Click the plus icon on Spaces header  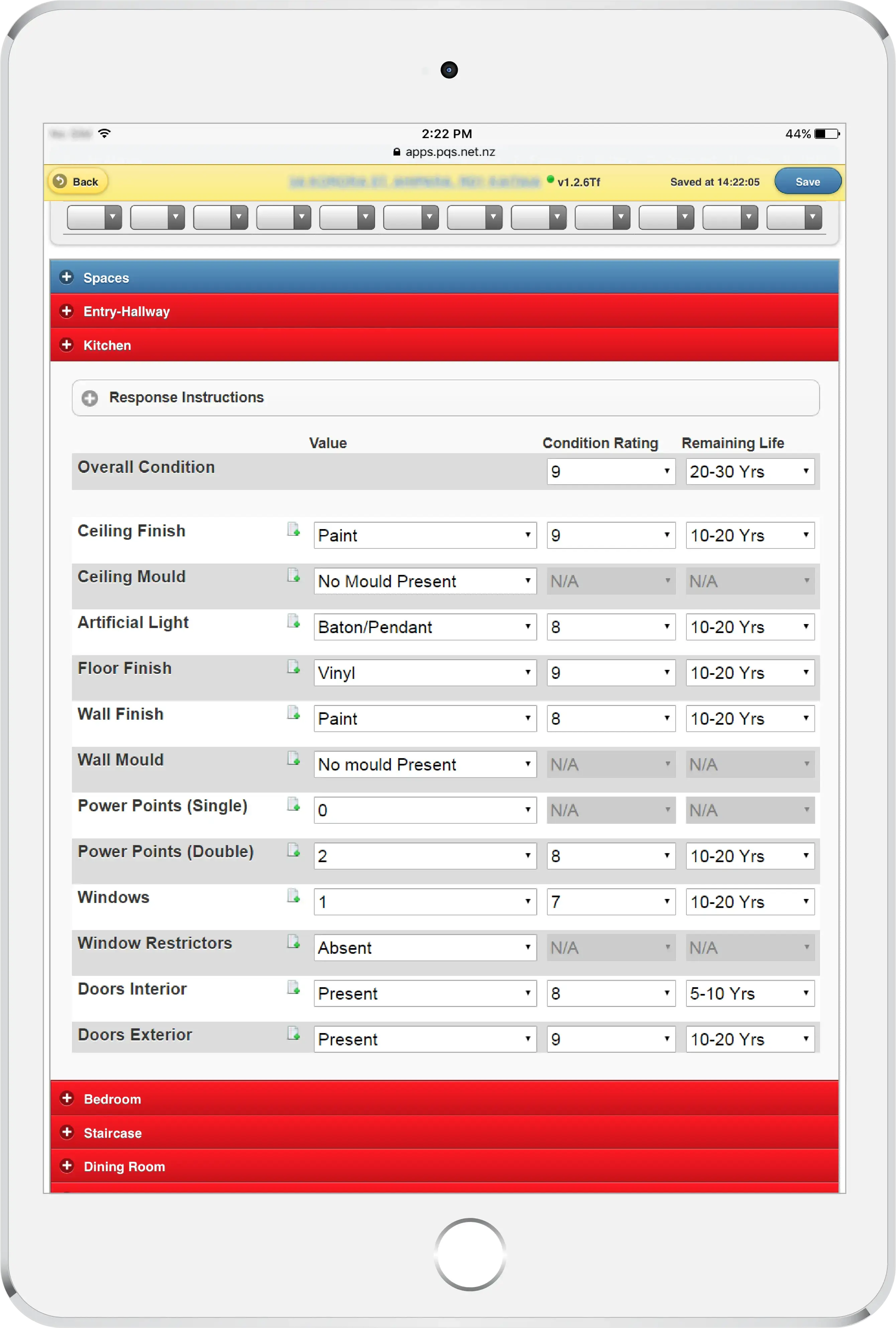[67, 277]
